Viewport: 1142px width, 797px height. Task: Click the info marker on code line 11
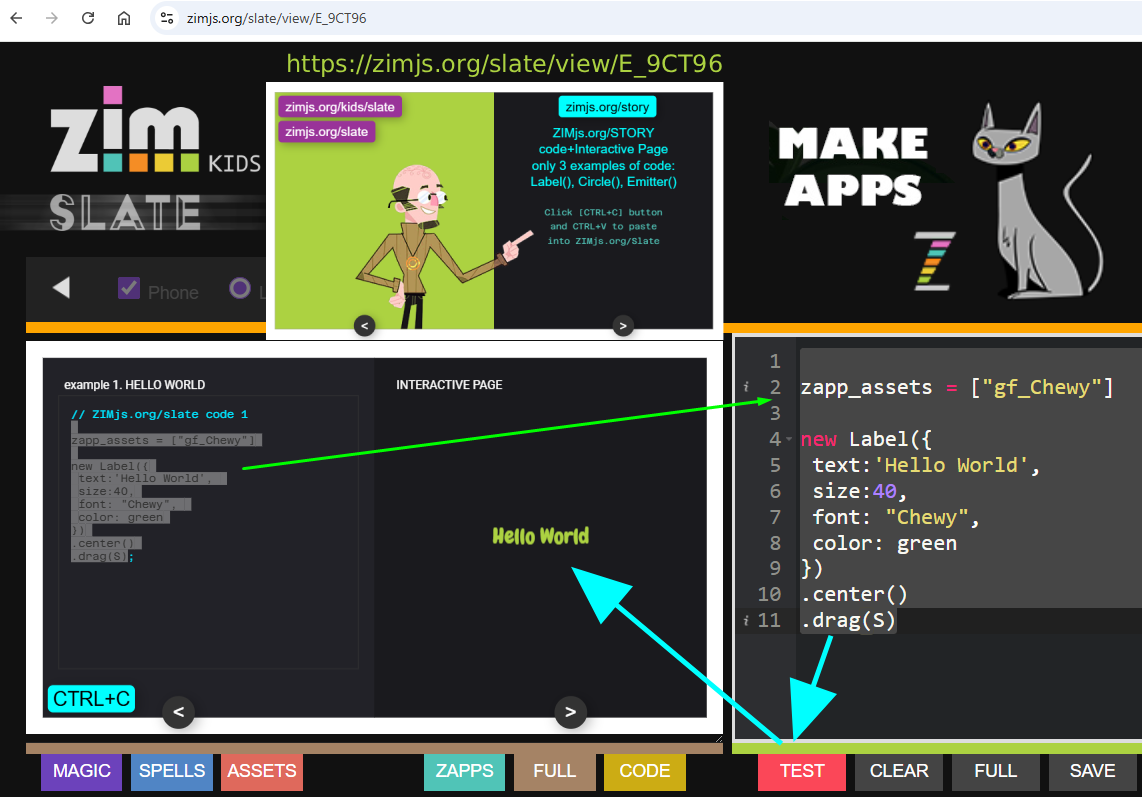point(747,621)
